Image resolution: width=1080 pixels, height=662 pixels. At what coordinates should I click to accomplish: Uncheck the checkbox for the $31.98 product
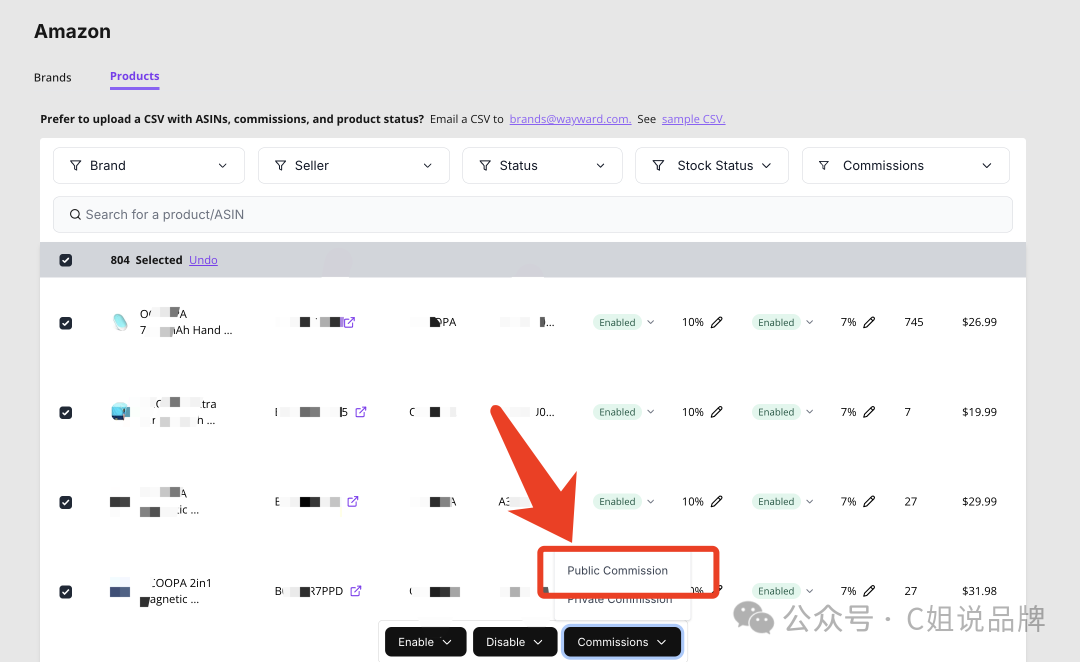coord(66,591)
